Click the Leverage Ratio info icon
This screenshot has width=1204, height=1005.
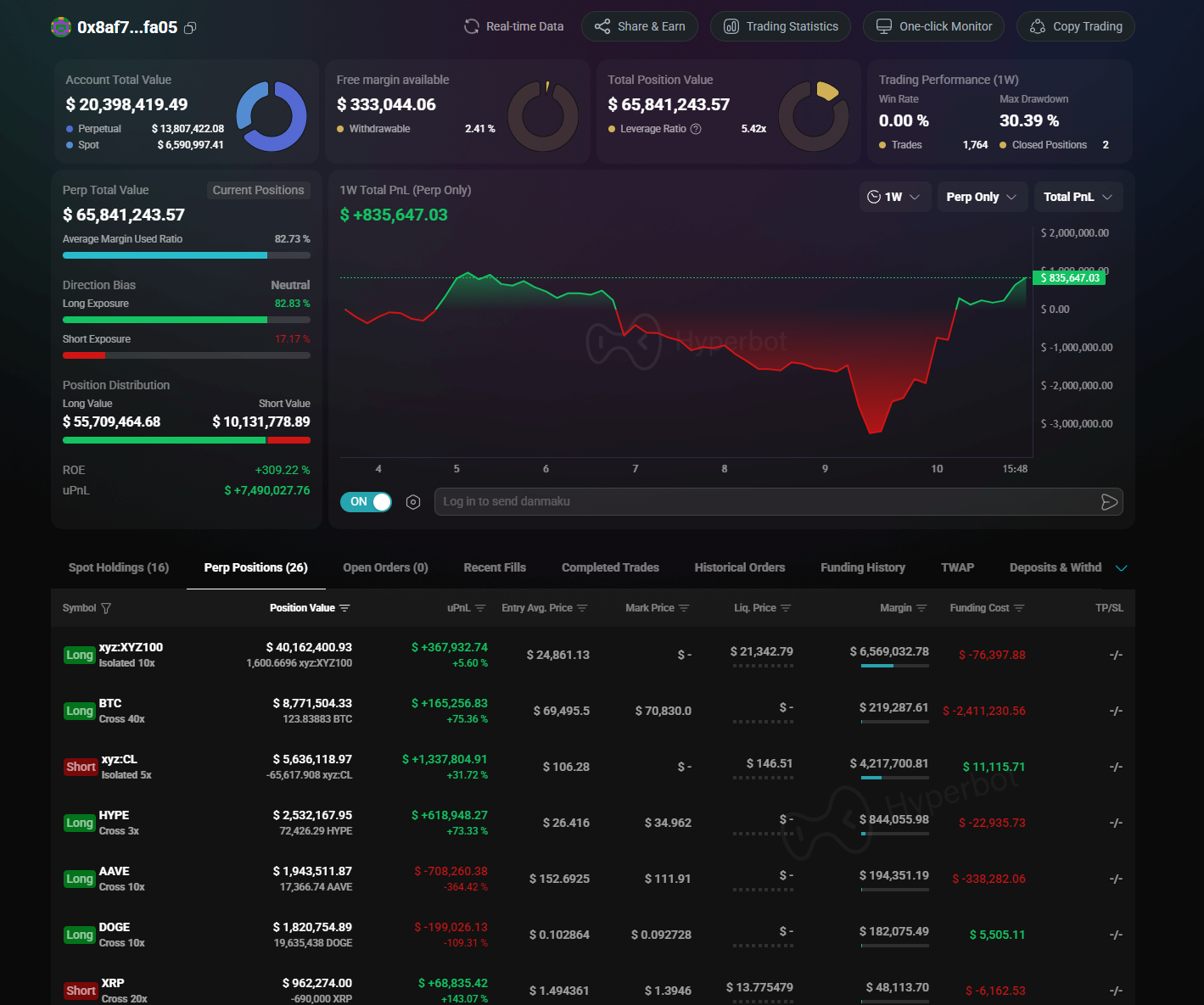coord(696,129)
